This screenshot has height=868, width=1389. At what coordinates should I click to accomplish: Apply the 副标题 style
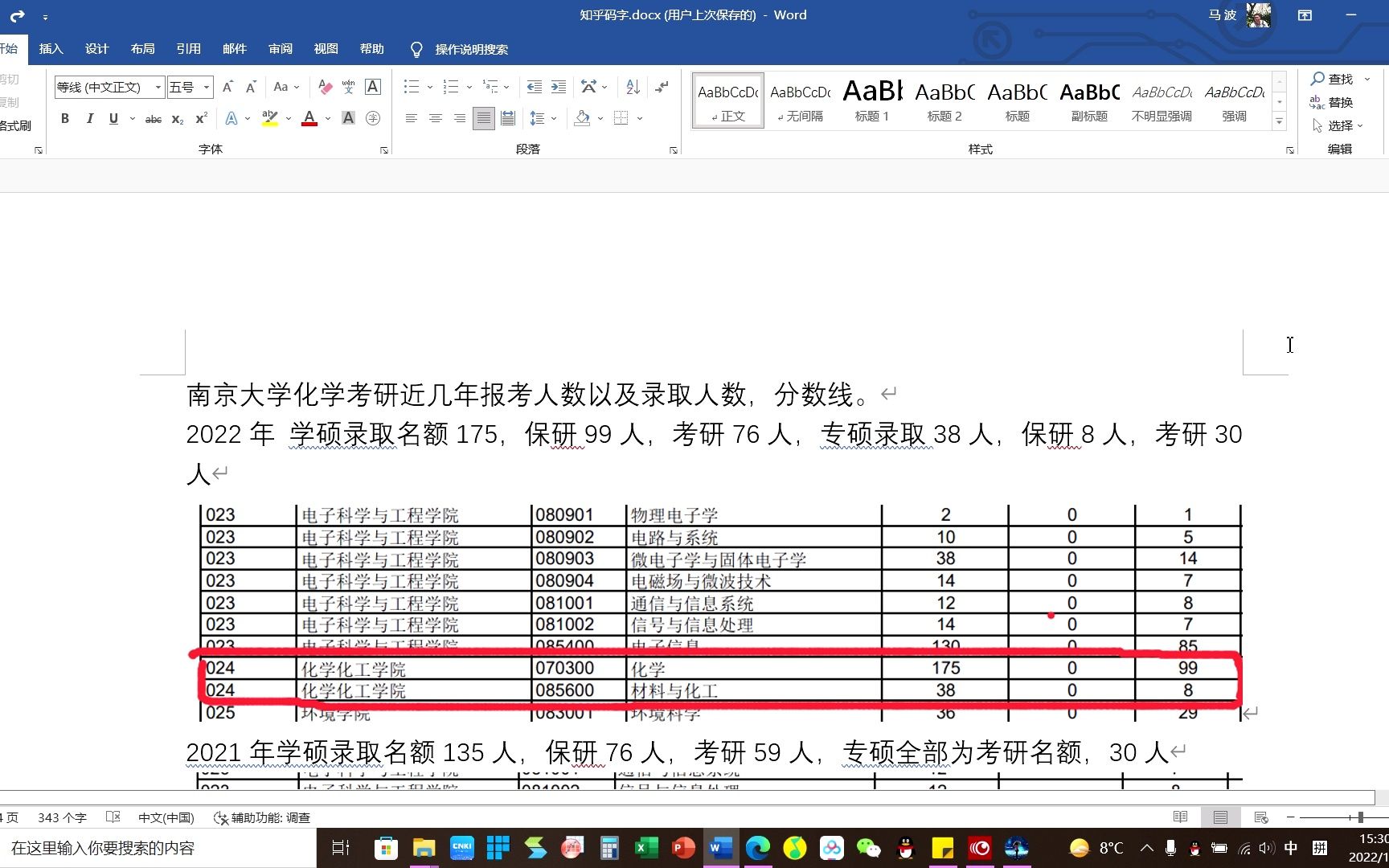click(1089, 100)
